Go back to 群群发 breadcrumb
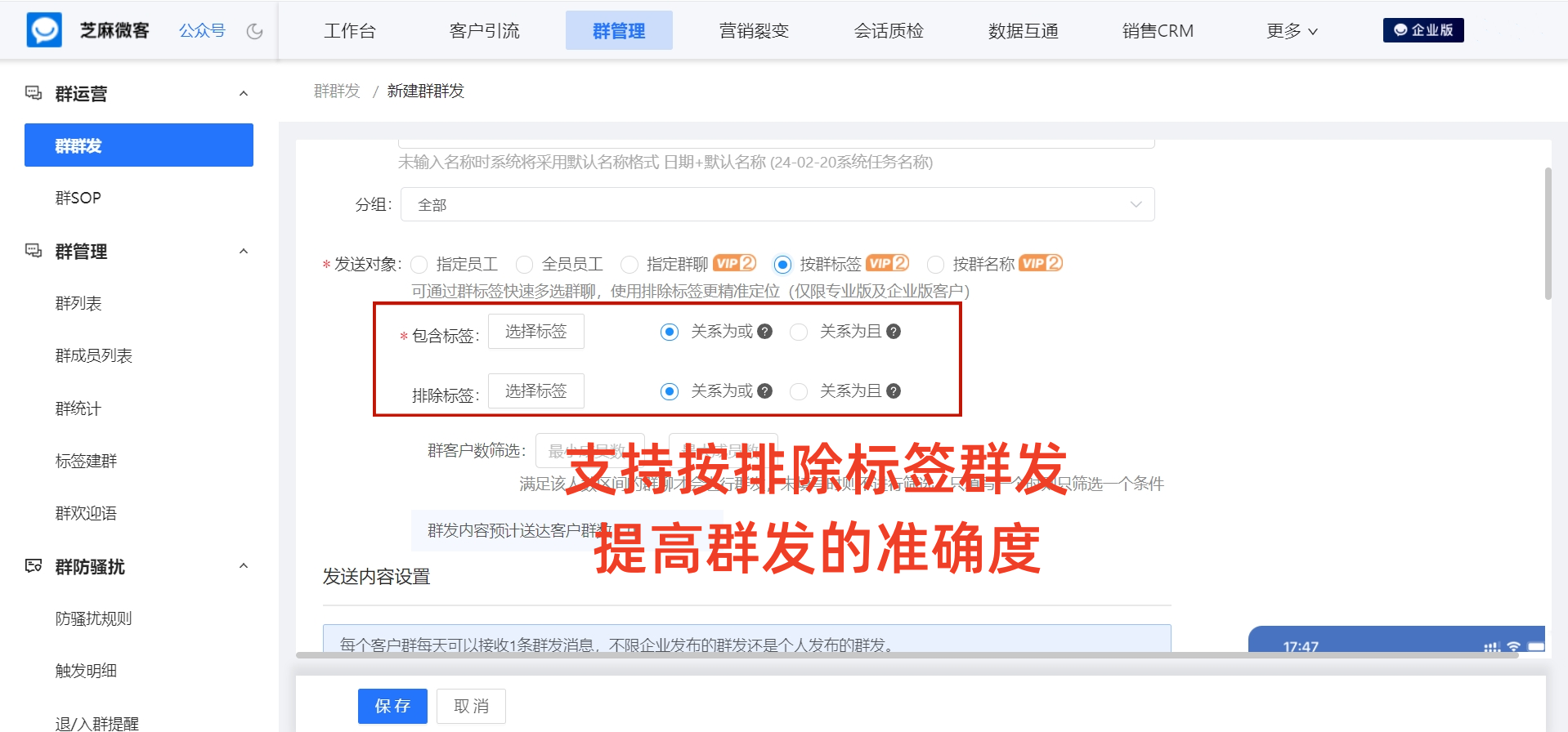Screen dimensions: 1568x732 (337, 91)
